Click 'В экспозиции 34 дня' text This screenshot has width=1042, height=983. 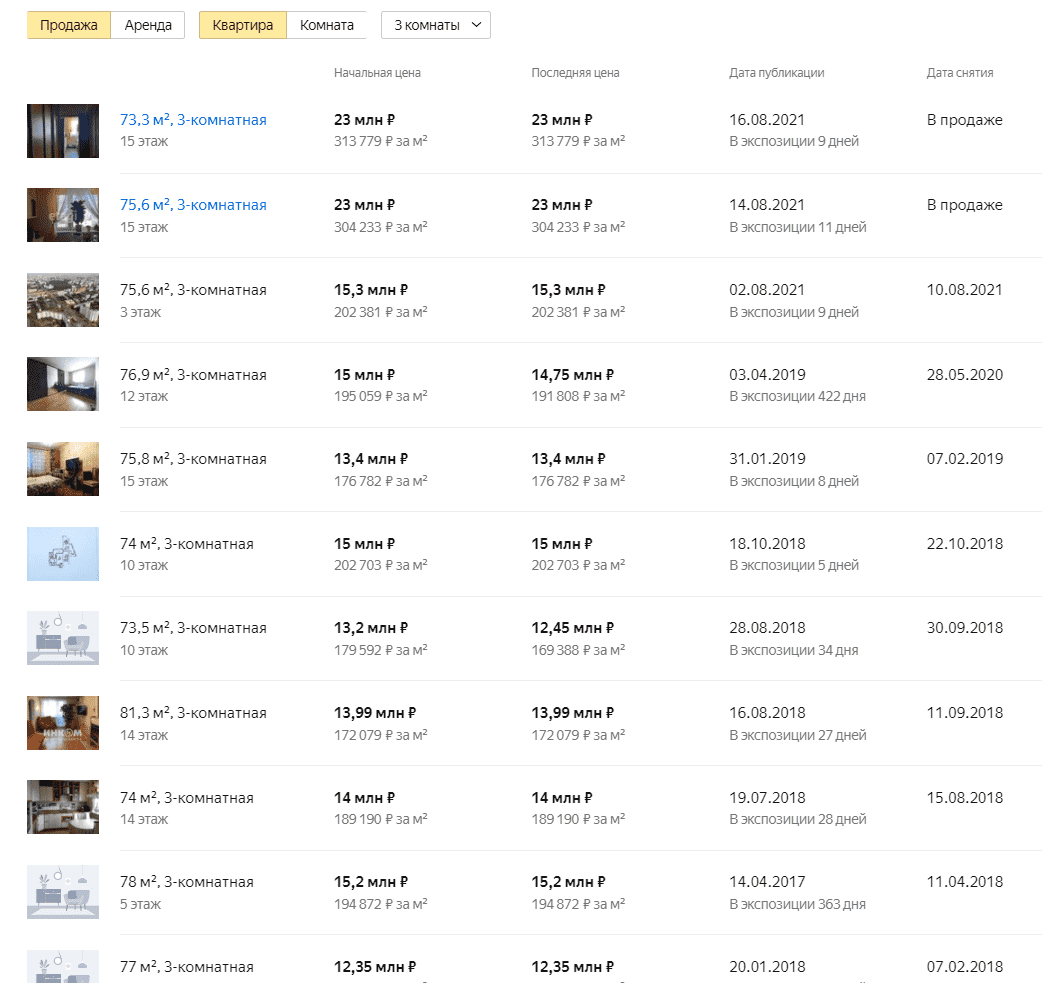pyautogui.click(x=793, y=650)
